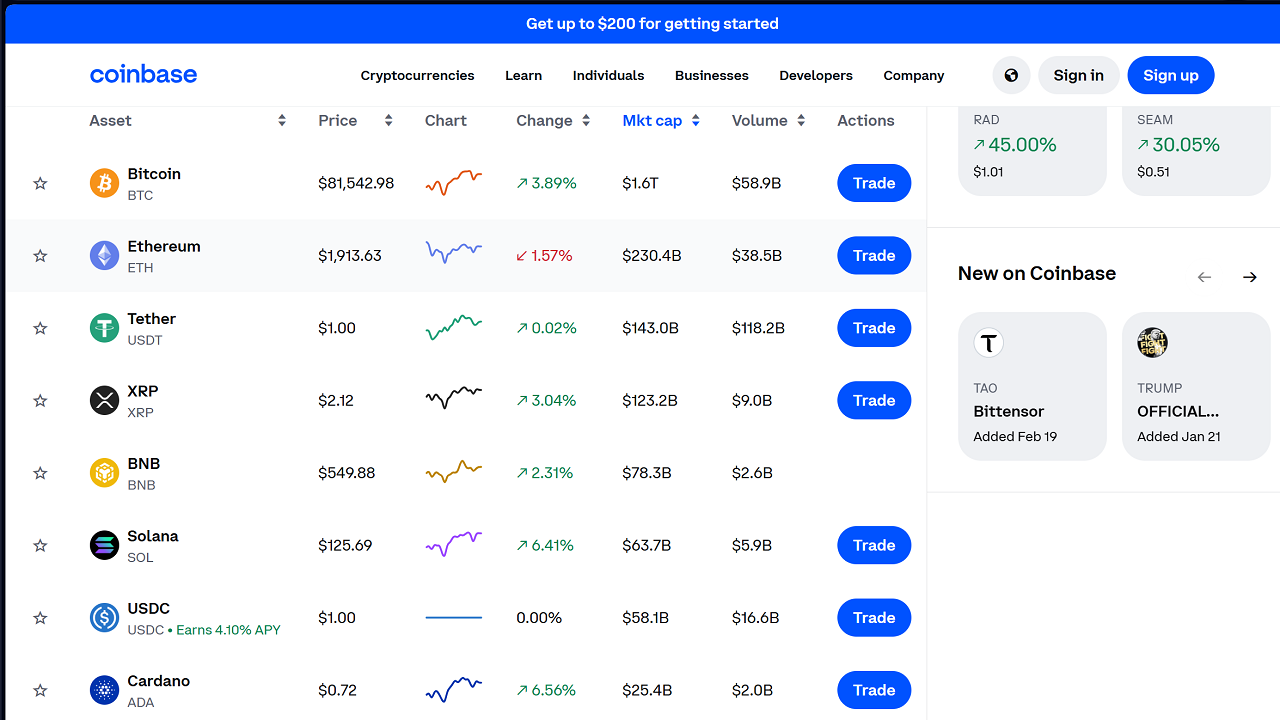Star the USDC row
Image resolution: width=1280 pixels, height=720 pixels.
(40, 618)
